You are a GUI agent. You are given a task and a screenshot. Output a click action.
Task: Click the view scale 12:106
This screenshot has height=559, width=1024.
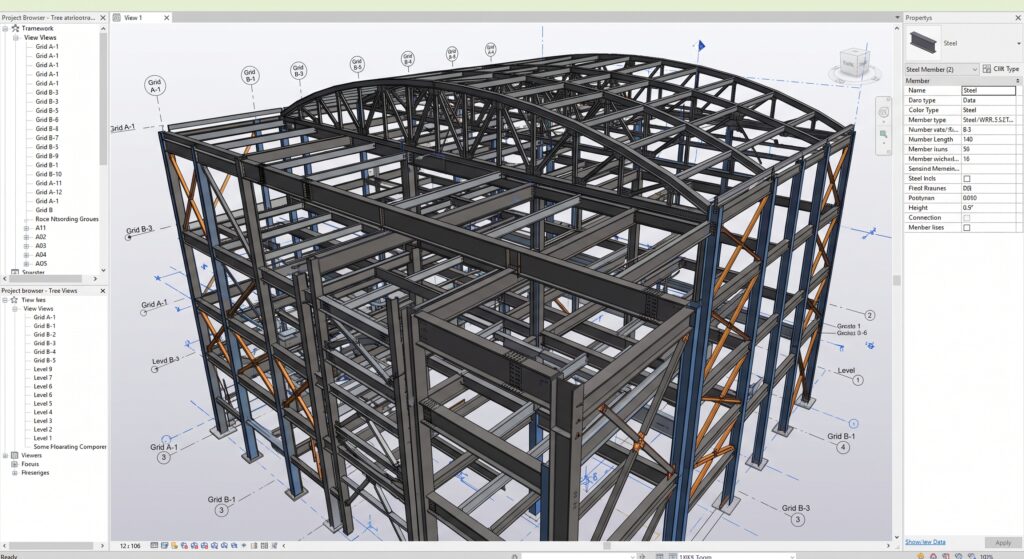[x=130, y=546]
